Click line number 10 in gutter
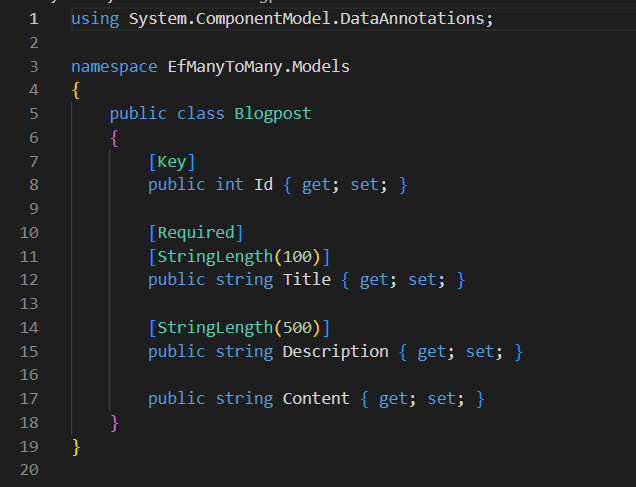Screen dimensions: 636x487 29,233
